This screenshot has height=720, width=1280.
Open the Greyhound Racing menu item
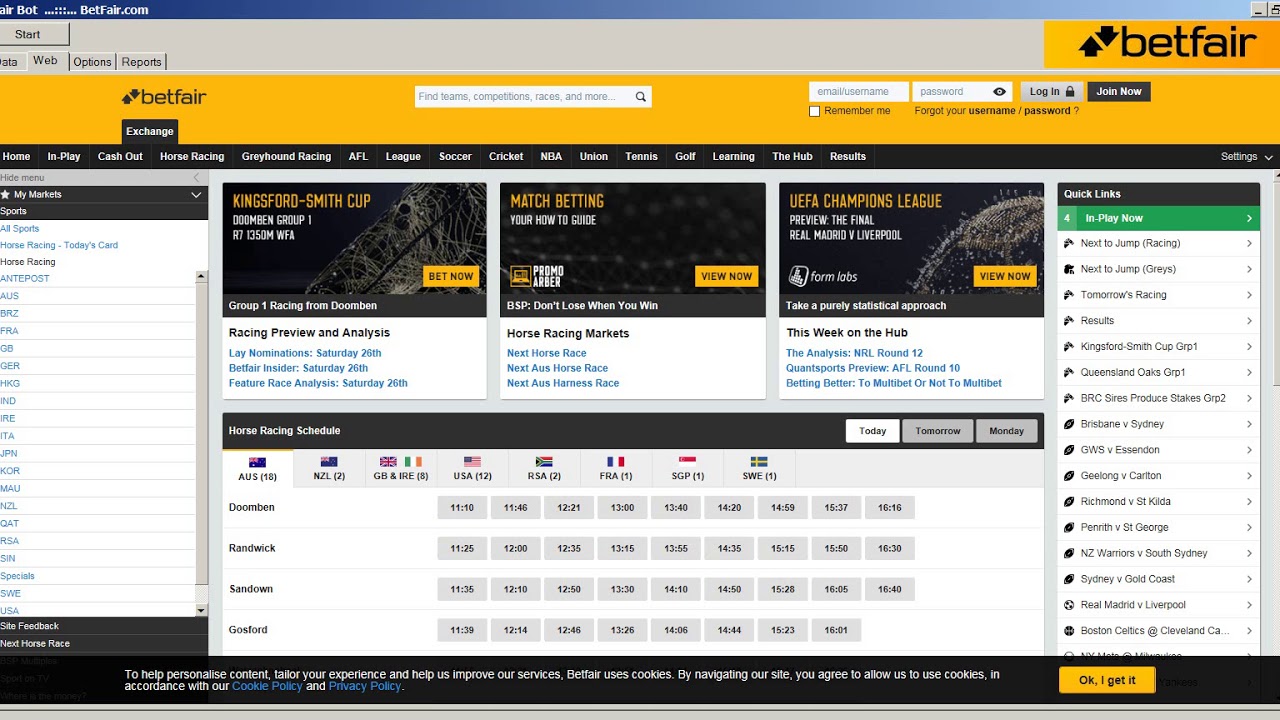[x=286, y=157]
